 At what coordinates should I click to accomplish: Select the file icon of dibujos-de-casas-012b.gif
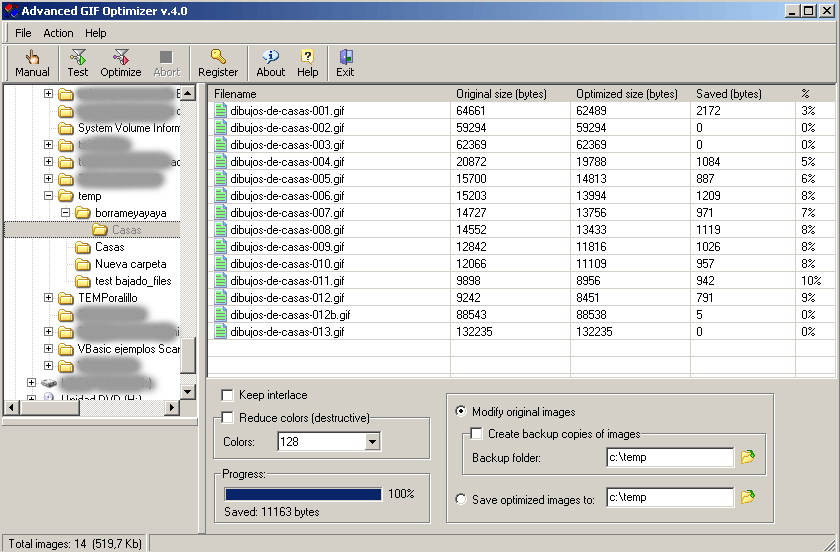coord(220,314)
